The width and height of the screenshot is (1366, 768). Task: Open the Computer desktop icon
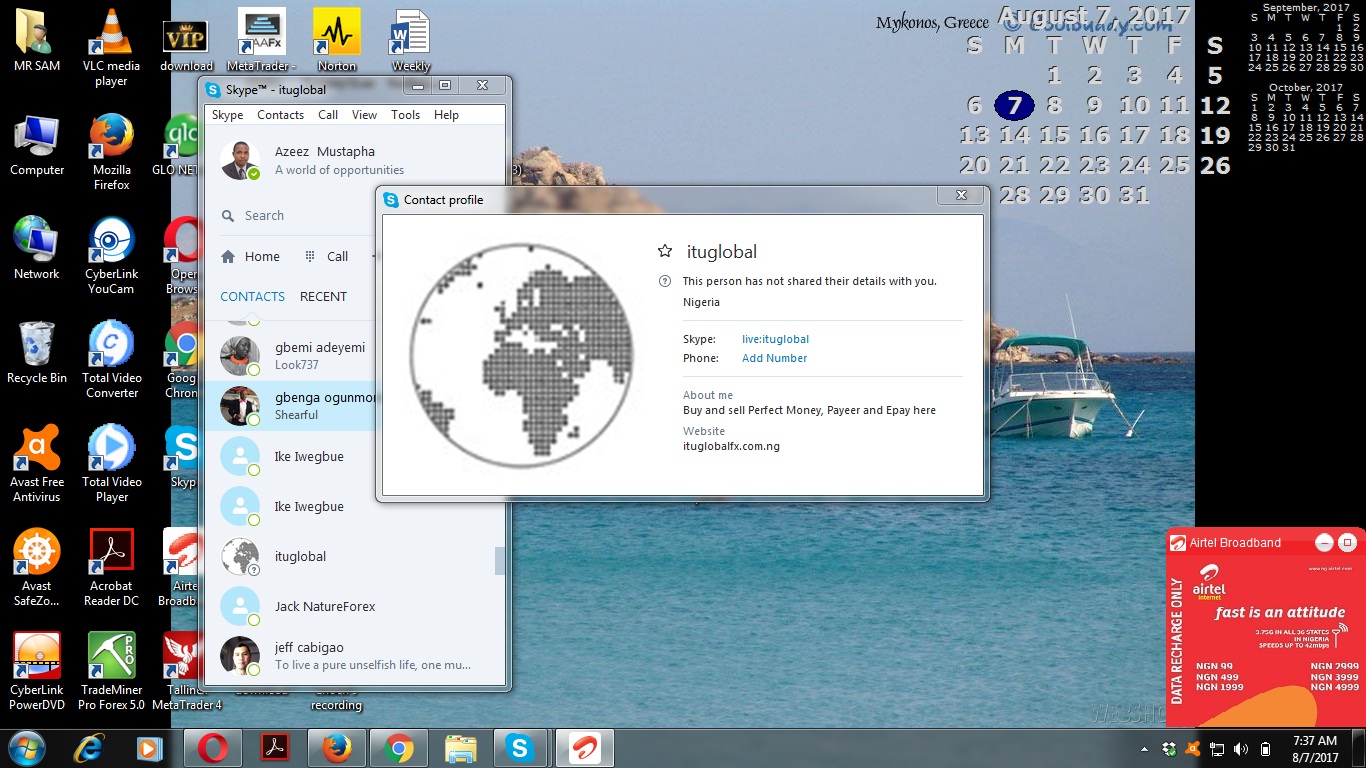[37, 146]
